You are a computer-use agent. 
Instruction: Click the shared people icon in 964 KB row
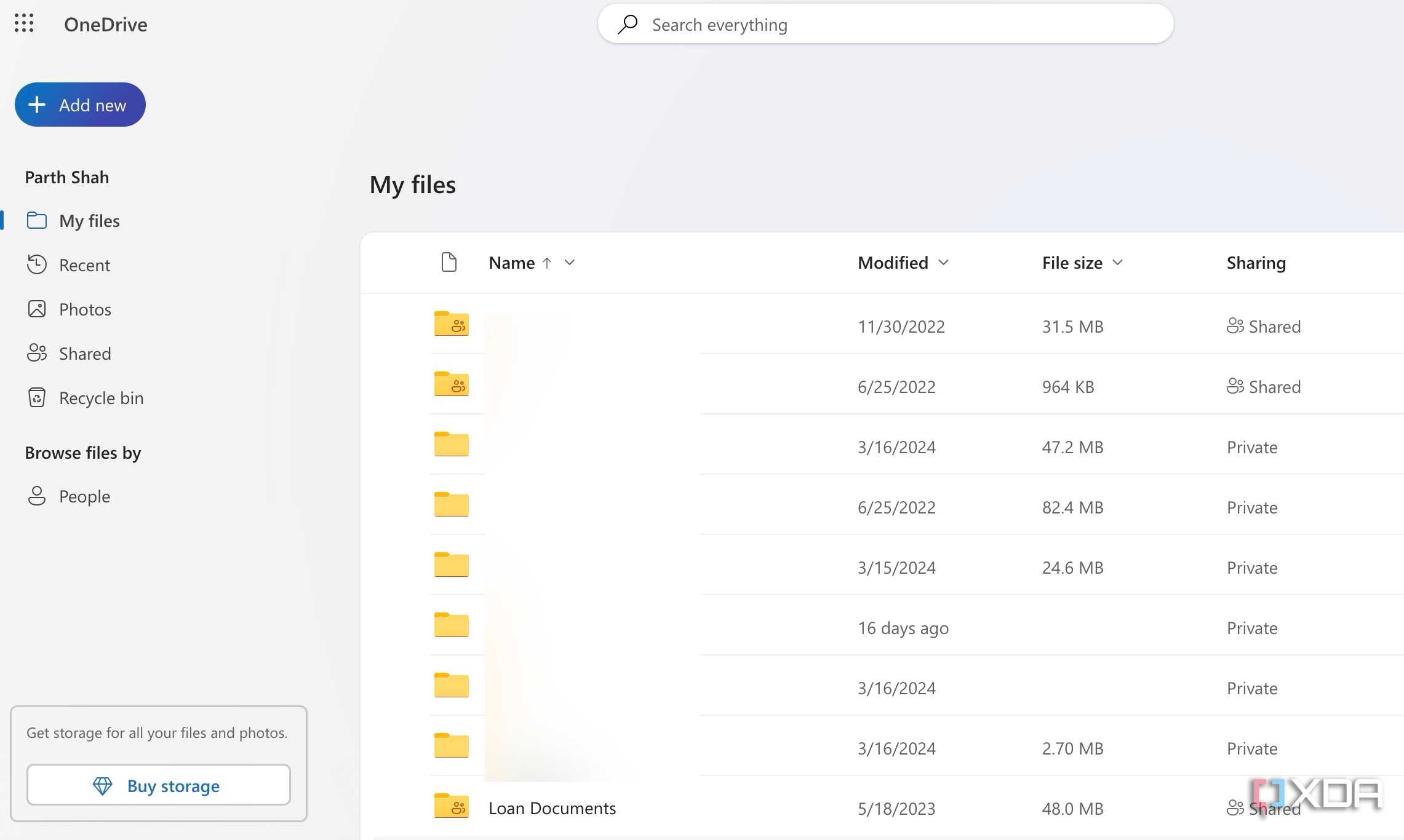click(x=1235, y=386)
